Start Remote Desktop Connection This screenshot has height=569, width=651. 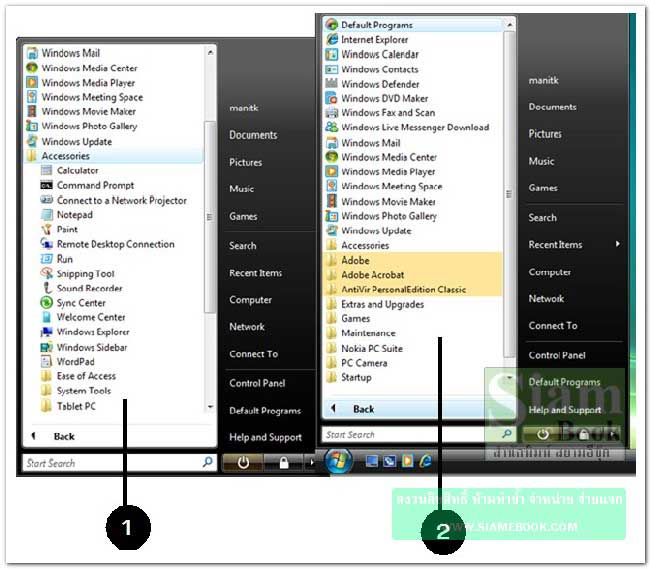pos(108,244)
